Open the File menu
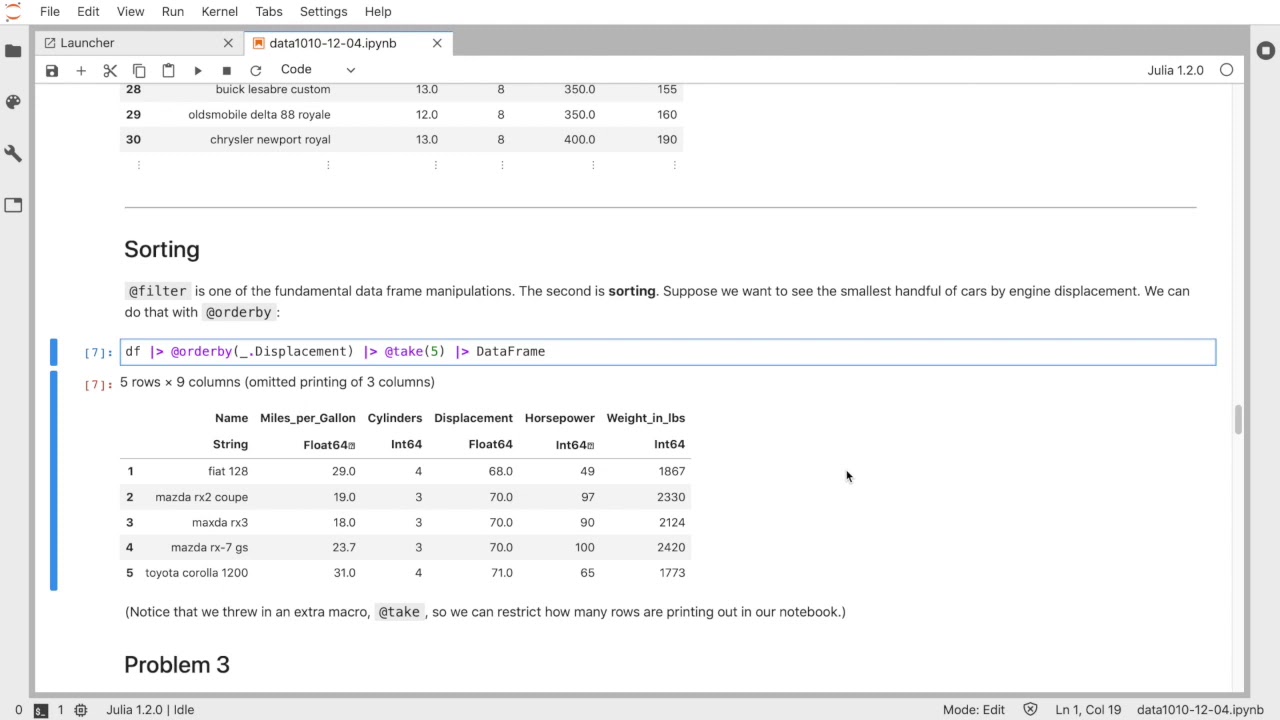Image resolution: width=1280 pixels, height=720 pixels. 50,11
